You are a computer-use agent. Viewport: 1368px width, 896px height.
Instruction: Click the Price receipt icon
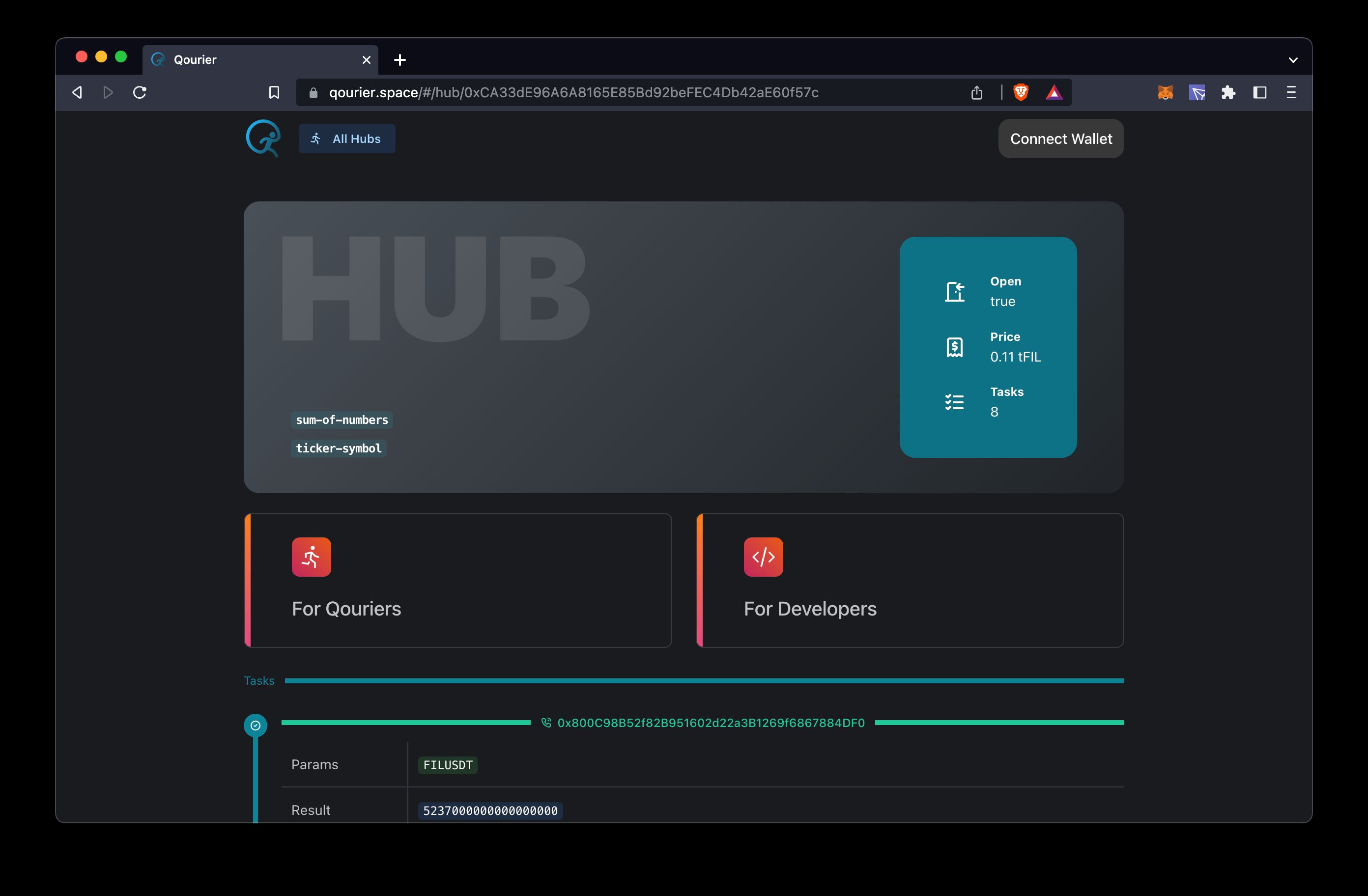click(955, 346)
